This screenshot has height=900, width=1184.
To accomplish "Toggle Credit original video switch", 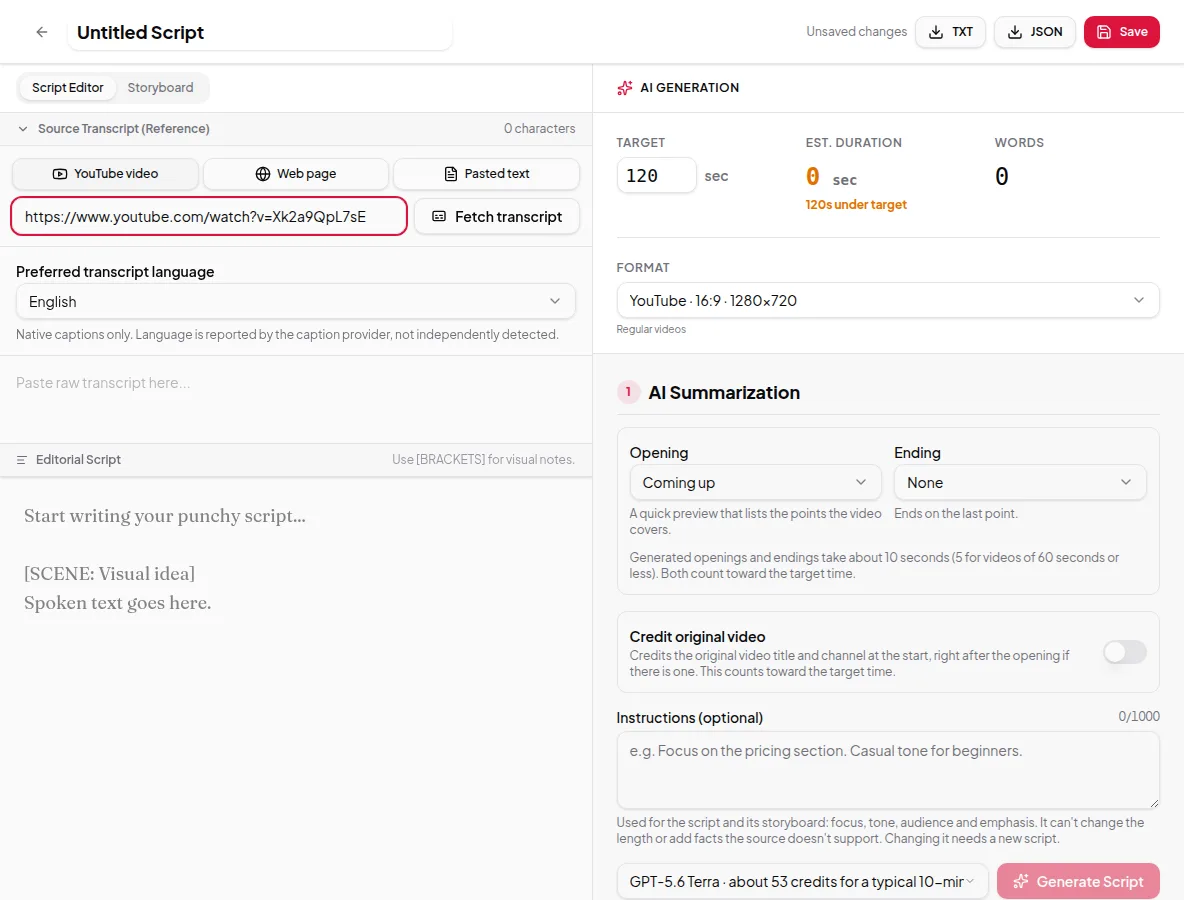I will point(1124,652).
